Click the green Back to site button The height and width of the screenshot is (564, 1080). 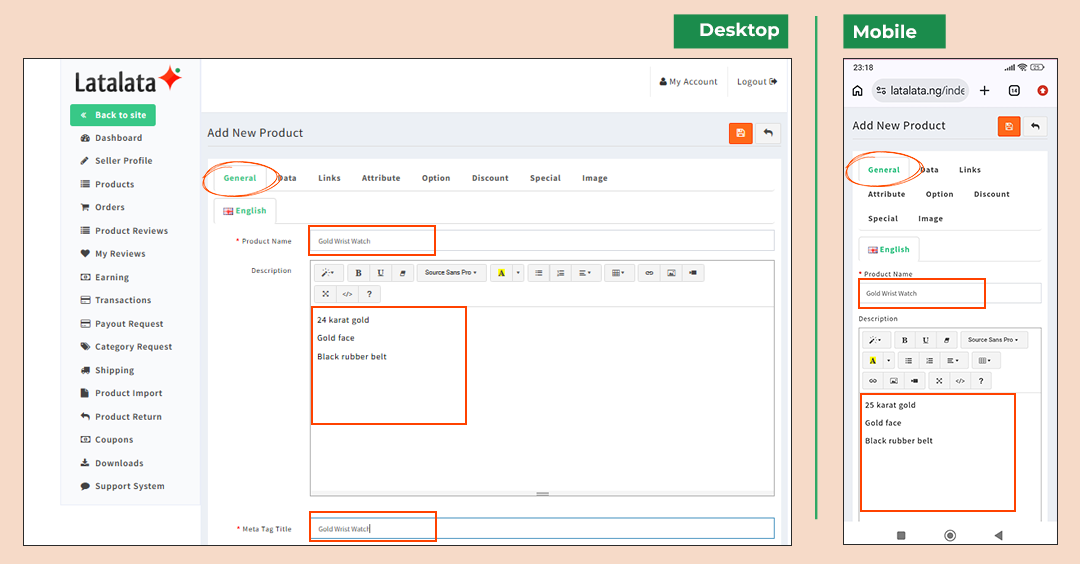[113, 115]
